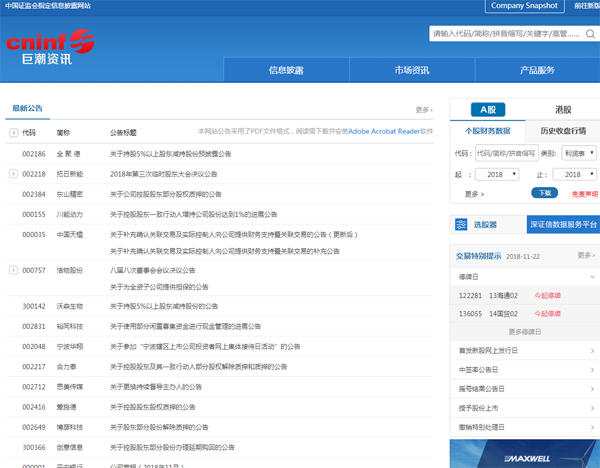Click the date 2018-11-22
The height and width of the screenshot is (468, 600).
click(523, 256)
